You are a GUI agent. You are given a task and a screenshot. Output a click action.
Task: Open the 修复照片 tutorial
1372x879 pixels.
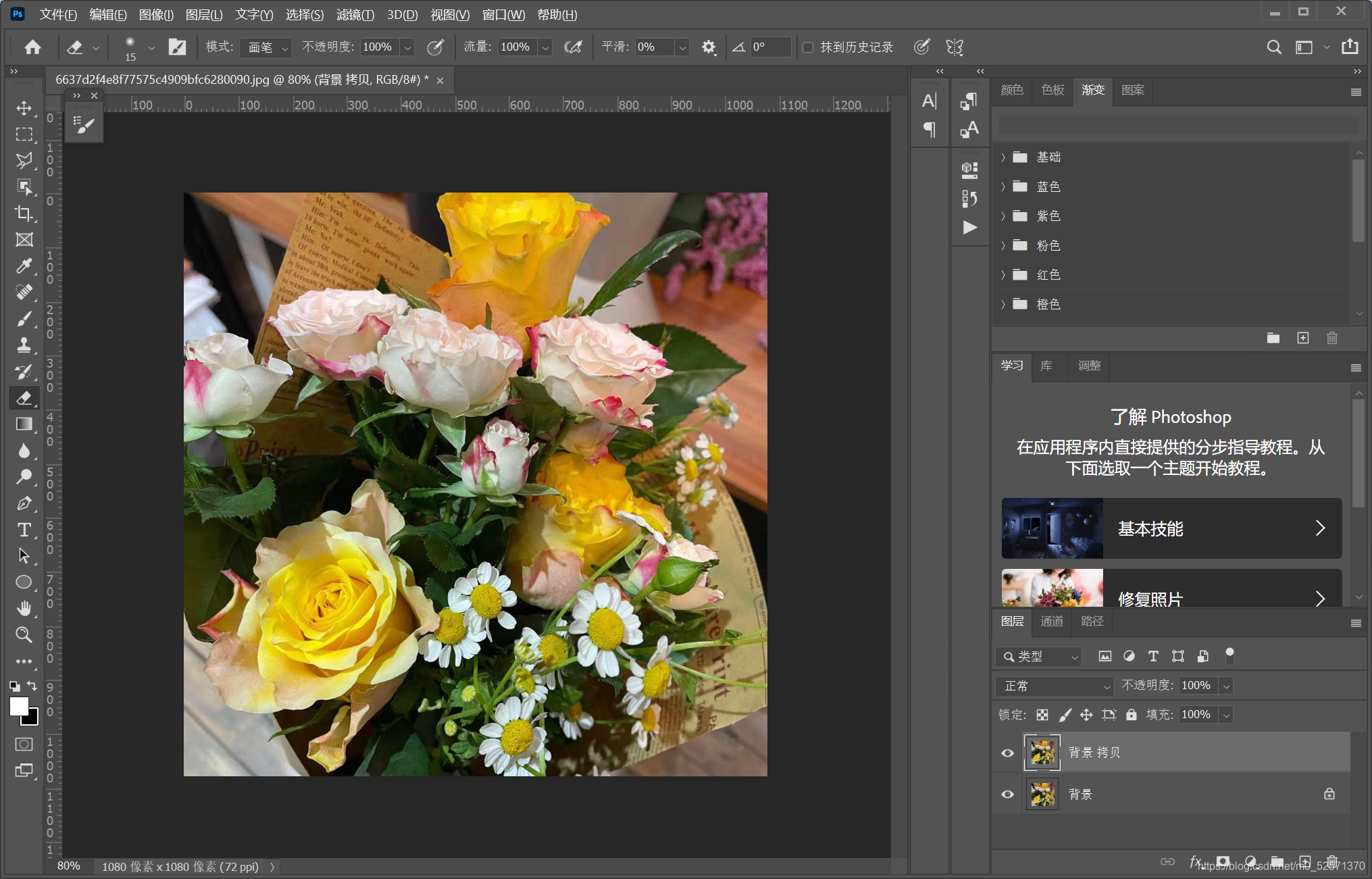point(1171,588)
